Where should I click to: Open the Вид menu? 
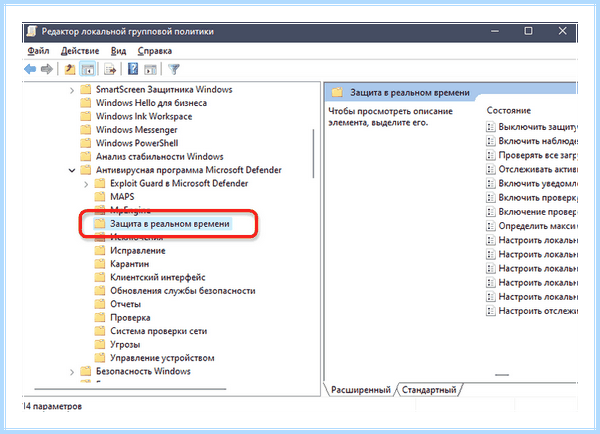(x=118, y=51)
